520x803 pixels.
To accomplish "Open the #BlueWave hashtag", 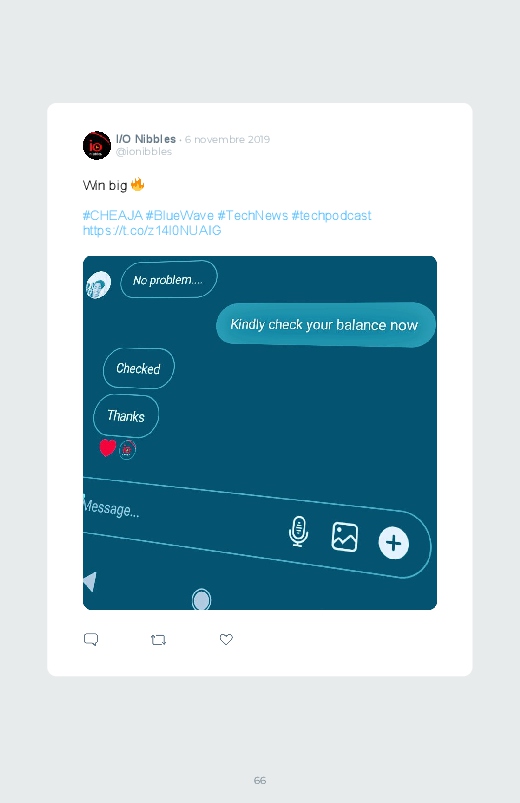I will pyautogui.click(x=180, y=216).
